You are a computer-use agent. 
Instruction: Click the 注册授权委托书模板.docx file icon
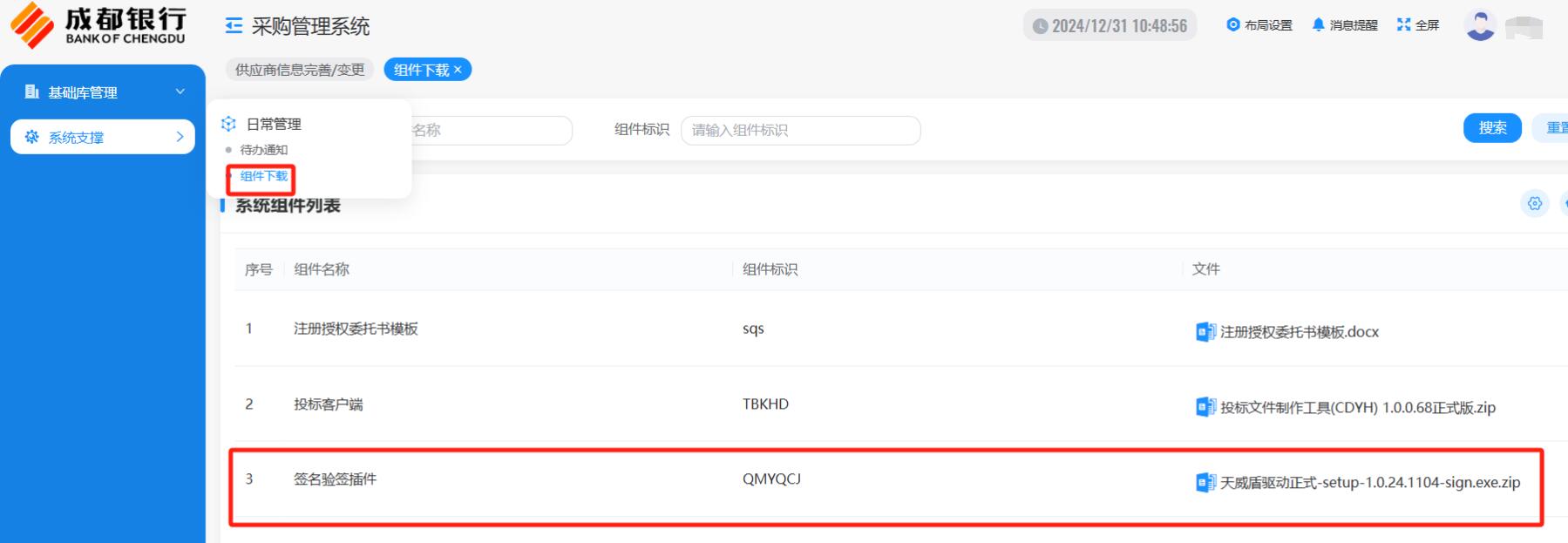(1205, 332)
